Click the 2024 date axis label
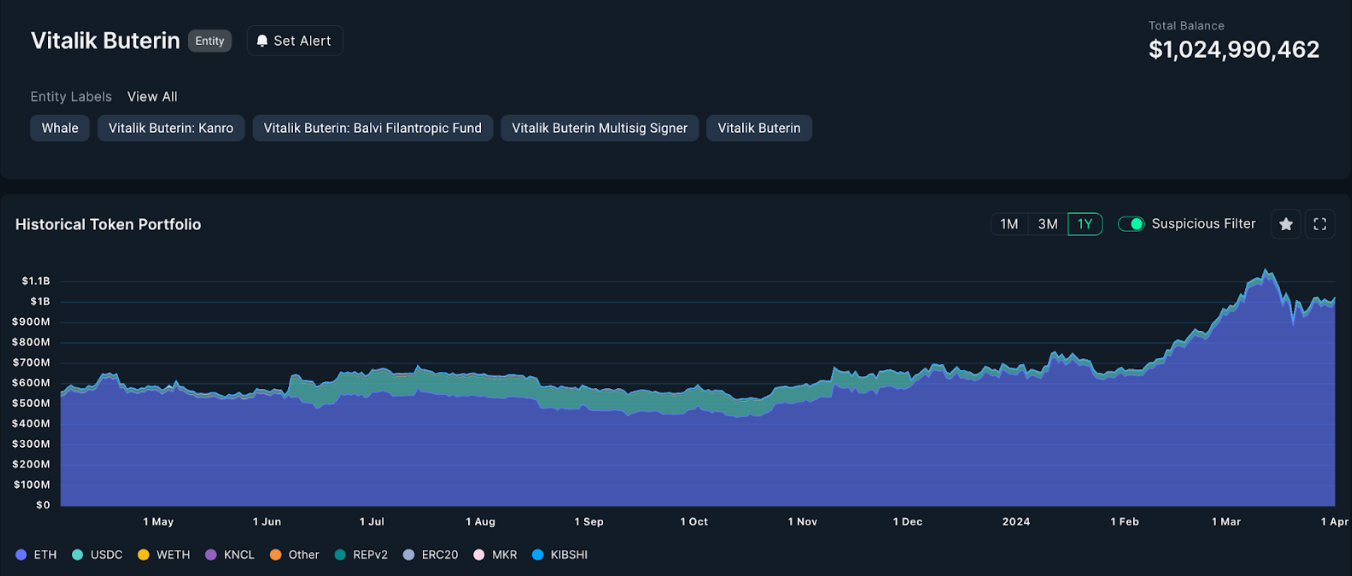Image resolution: width=1352 pixels, height=576 pixels. 1016,522
